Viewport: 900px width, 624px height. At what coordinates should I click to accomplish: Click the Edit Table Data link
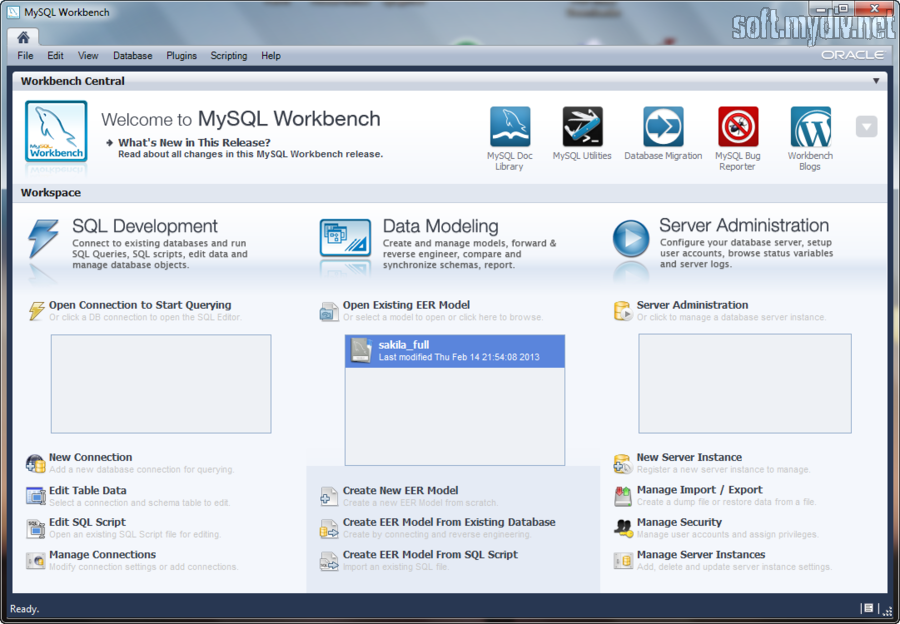tap(88, 490)
